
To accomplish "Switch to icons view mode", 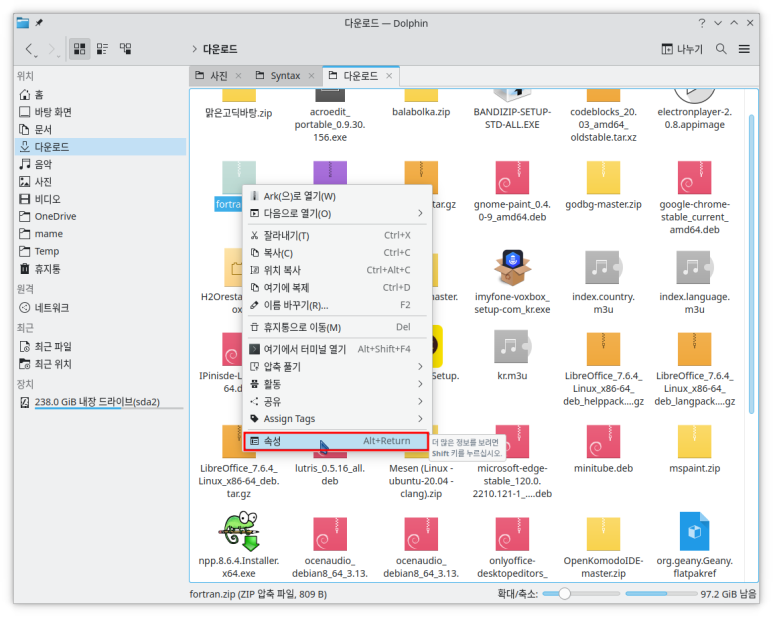I will pyautogui.click(x=79, y=49).
